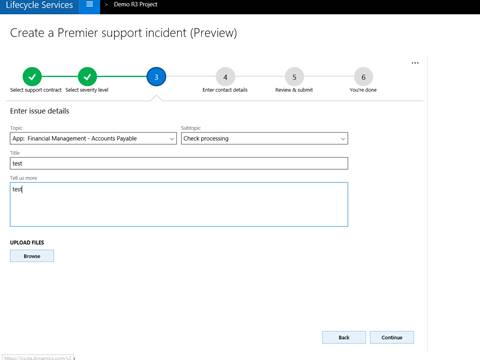Open the hamburger navigation menu icon
The width and height of the screenshot is (480, 360).
pyautogui.click(x=89, y=4)
